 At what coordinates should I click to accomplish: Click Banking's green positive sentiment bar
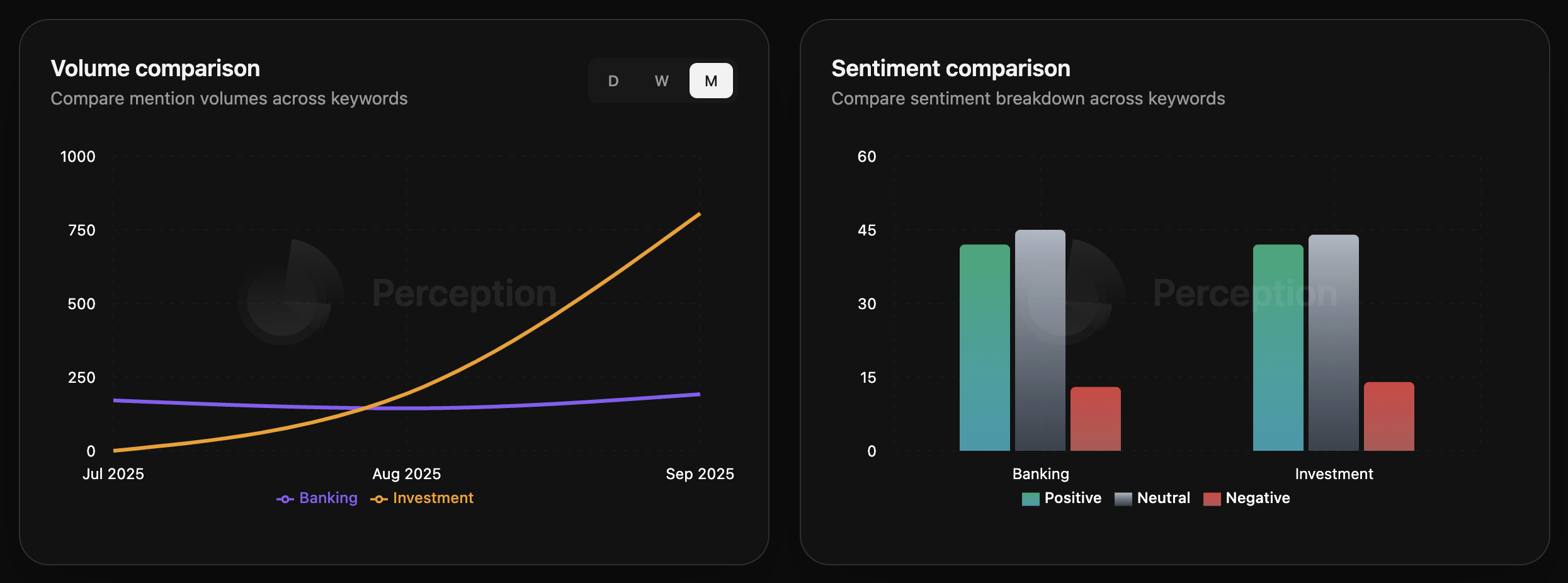pos(984,348)
